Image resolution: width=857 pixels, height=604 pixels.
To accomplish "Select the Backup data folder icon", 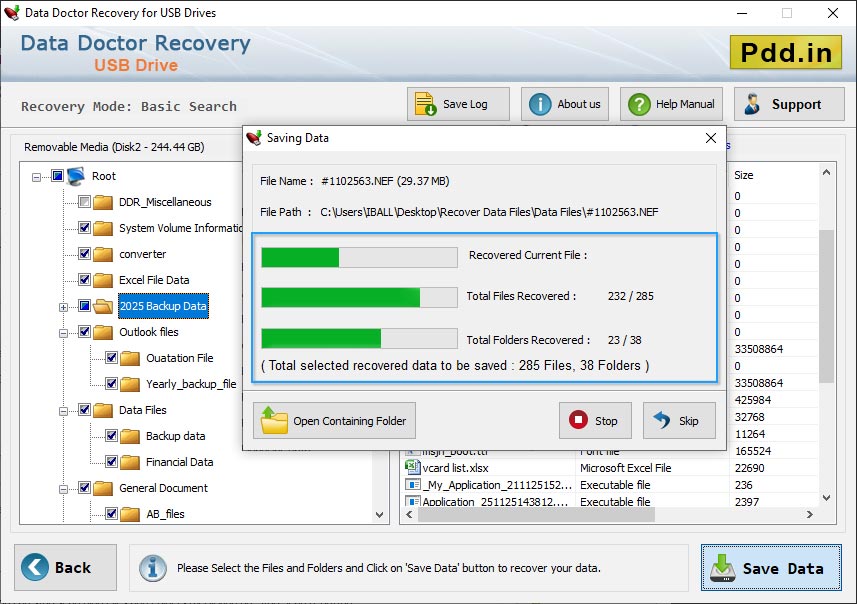I will (x=130, y=436).
